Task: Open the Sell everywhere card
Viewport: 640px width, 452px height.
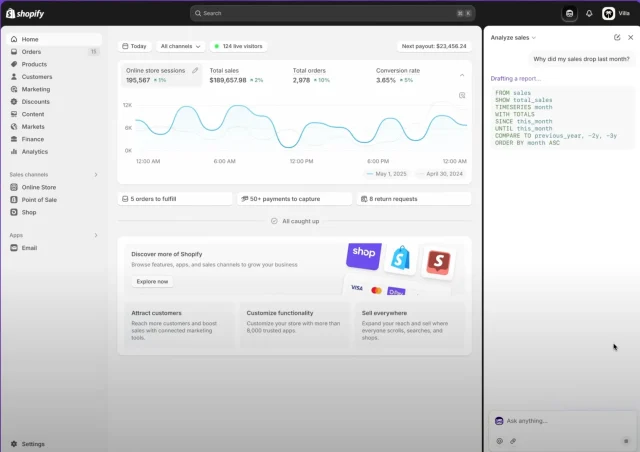Action: point(410,325)
